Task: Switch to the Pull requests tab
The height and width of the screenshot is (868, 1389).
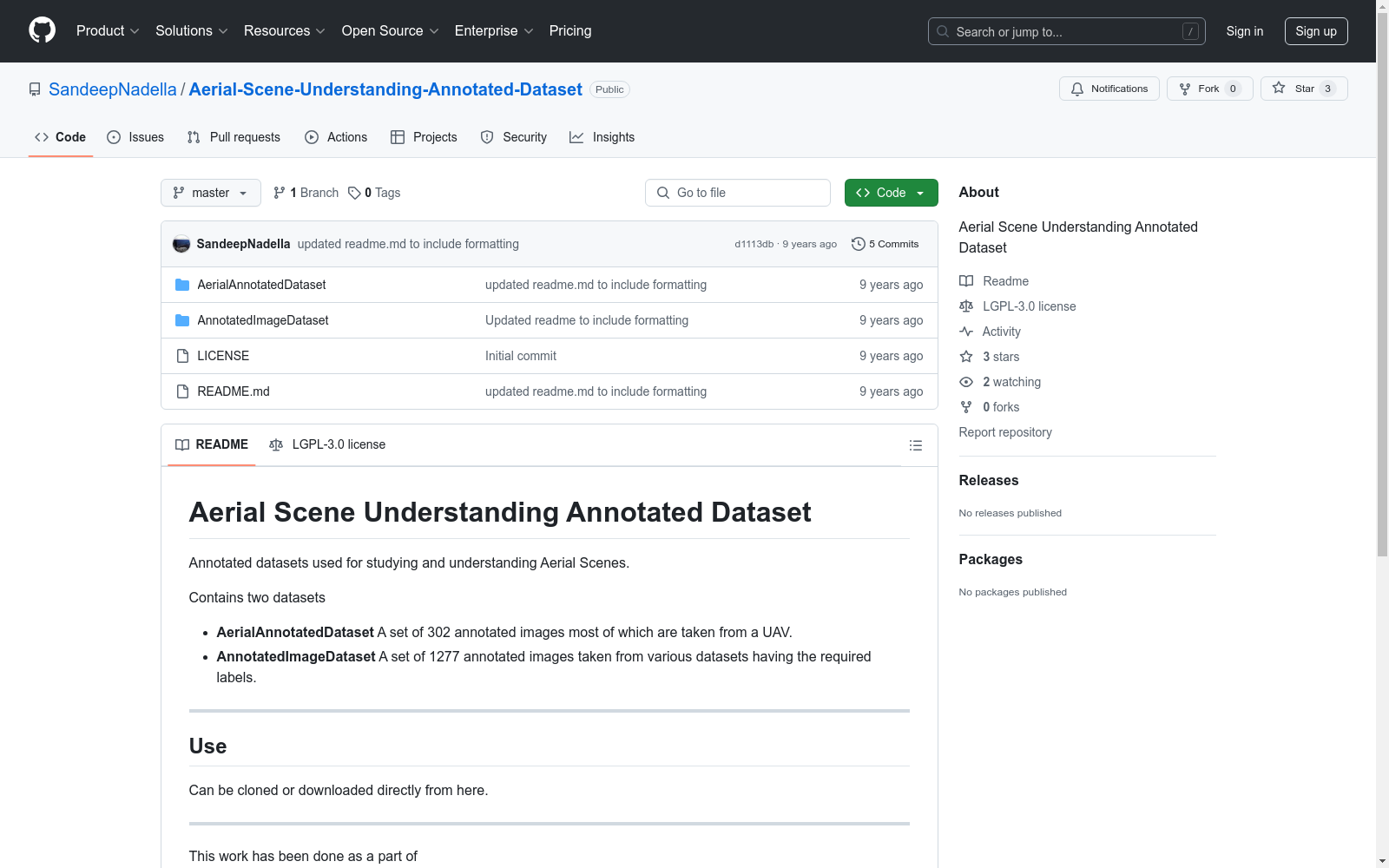Action: pos(234,137)
